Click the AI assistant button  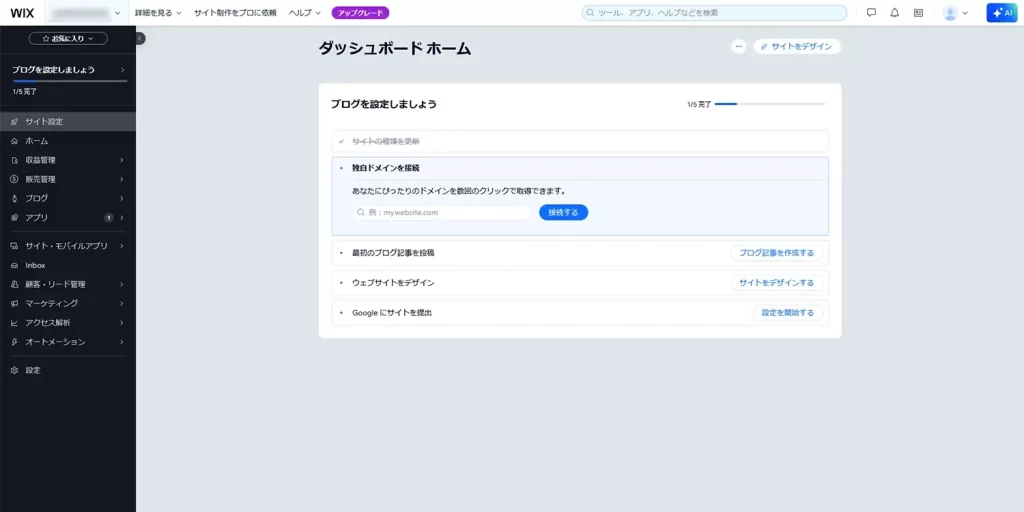point(1001,13)
